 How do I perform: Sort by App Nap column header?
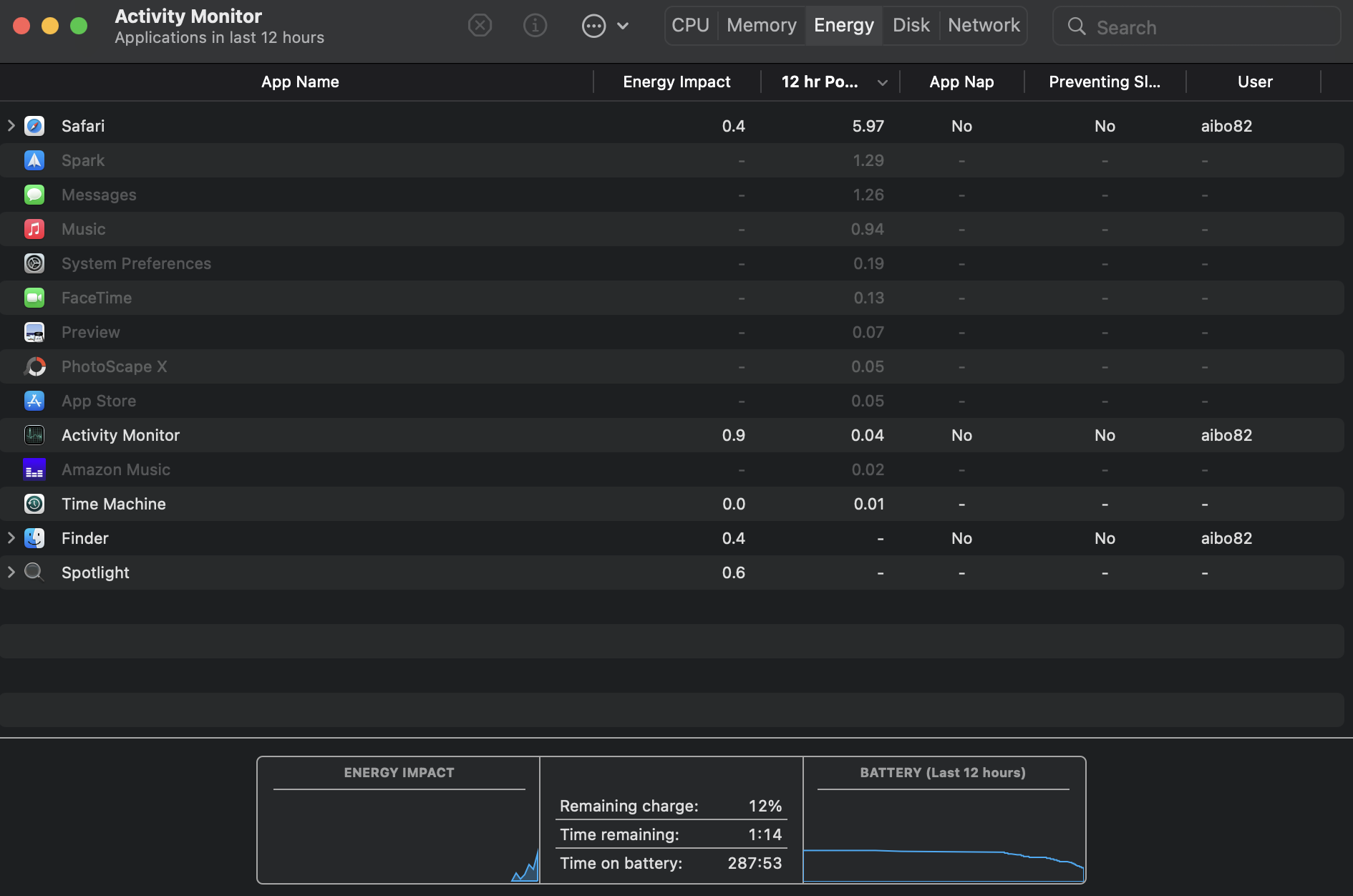(x=961, y=82)
